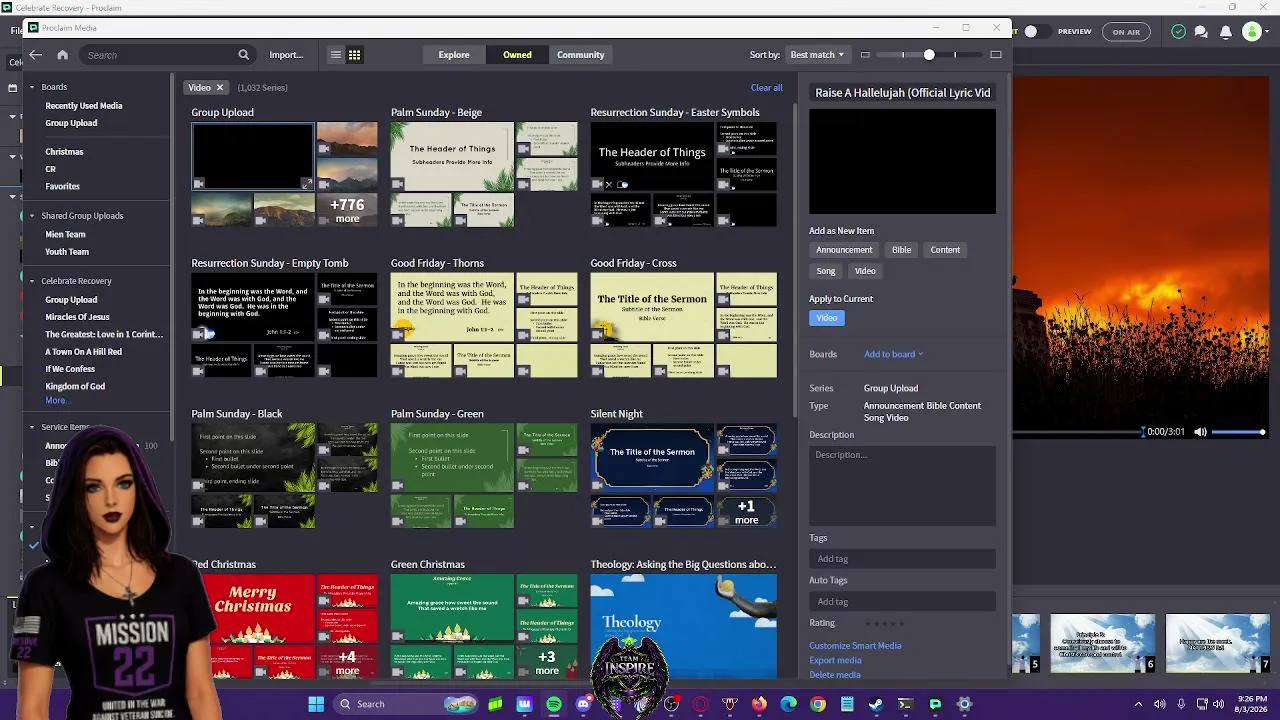Click the Rating stars
The image size is (1280, 720).
(x=884, y=623)
